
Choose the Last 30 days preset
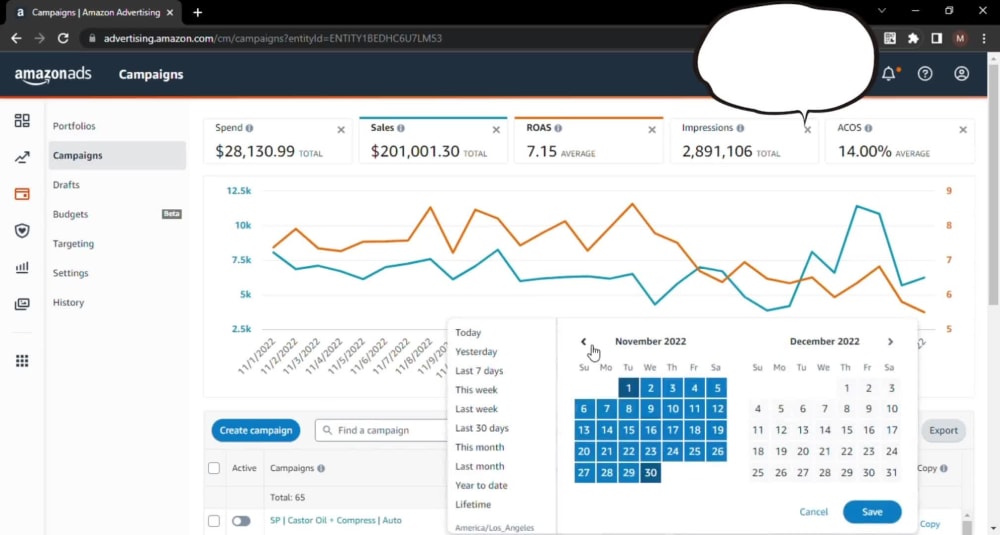pyautogui.click(x=482, y=429)
